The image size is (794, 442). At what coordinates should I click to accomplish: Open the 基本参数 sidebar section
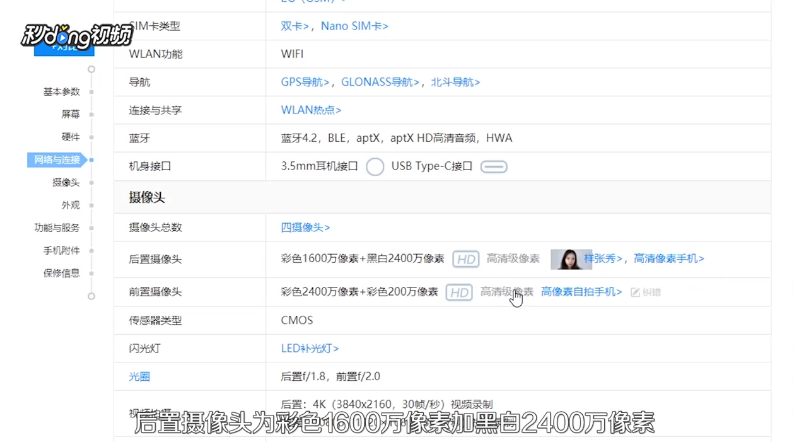click(61, 92)
